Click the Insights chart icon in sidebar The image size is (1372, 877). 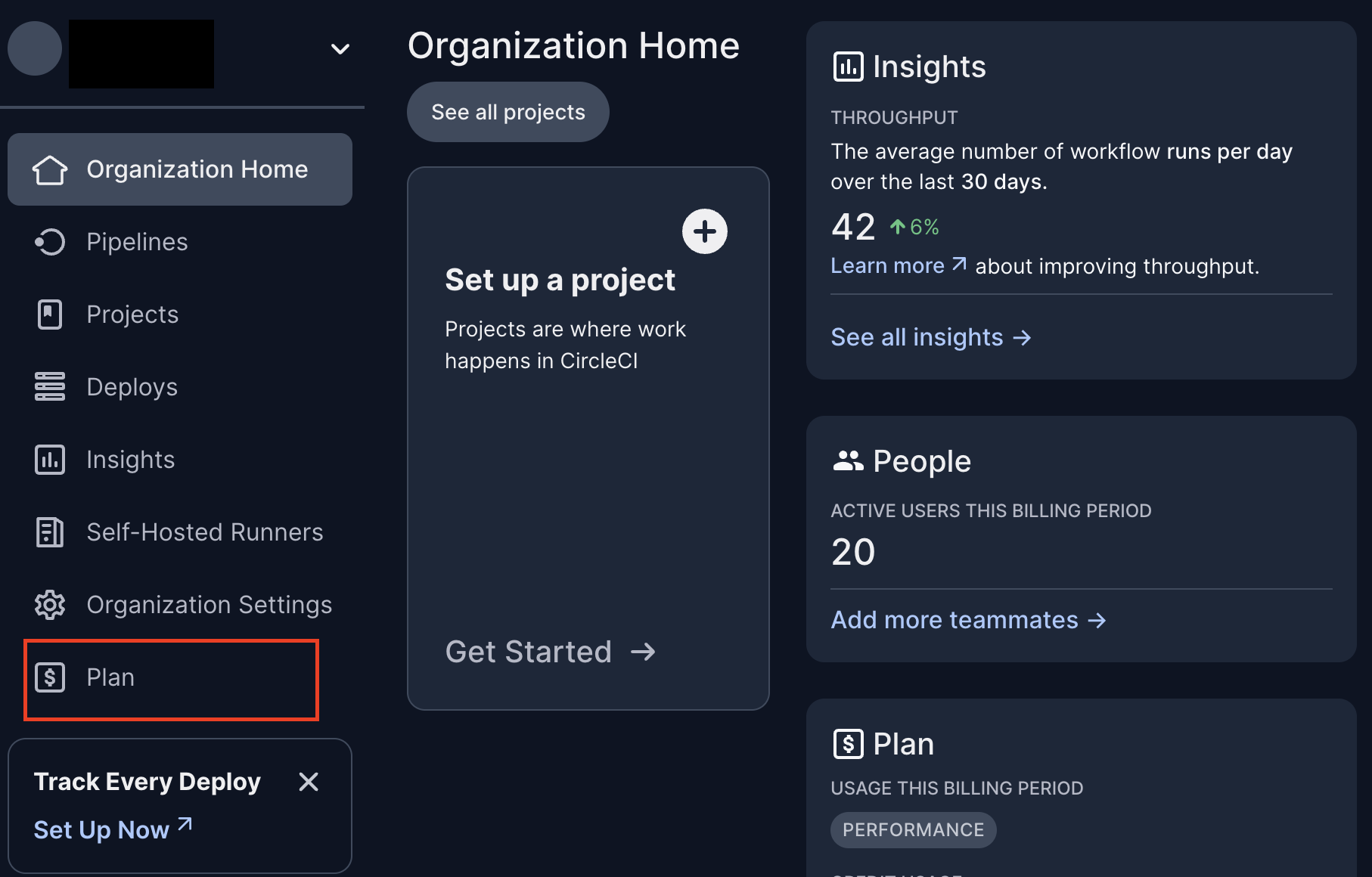(x=50, y=460)
